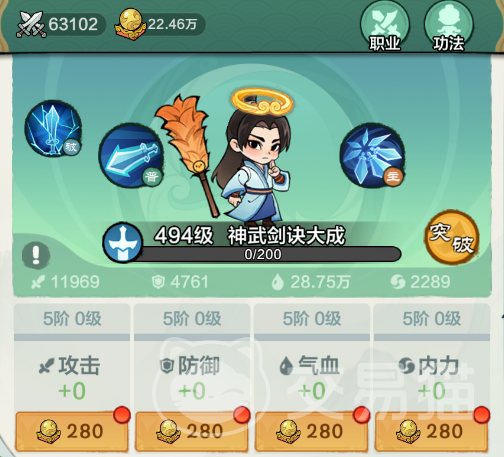Select the ice sword 普 skill icon
Screen dimensions: 504x457
coord(131,156)
